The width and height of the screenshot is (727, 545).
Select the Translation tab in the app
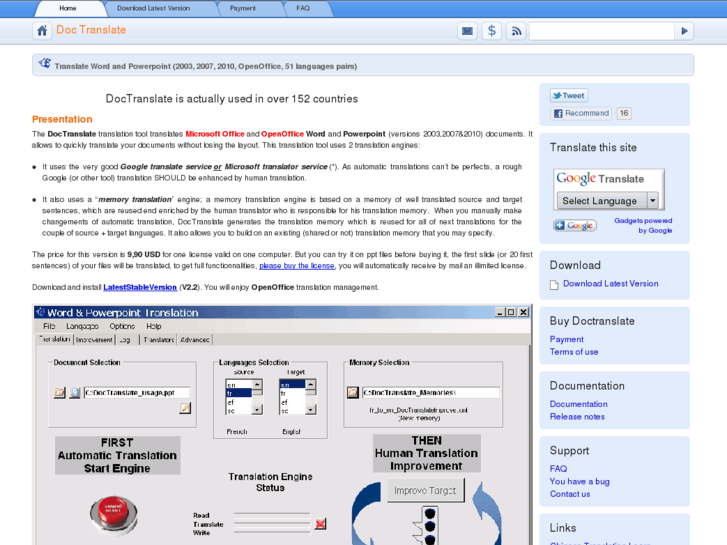55,340
